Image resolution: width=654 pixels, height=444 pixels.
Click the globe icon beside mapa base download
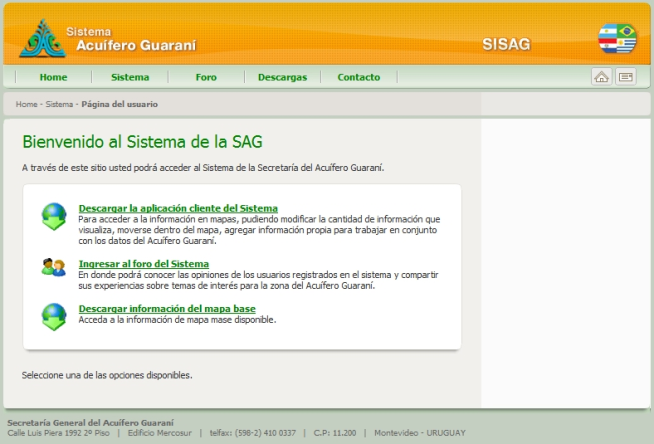[x=53, y=316]
